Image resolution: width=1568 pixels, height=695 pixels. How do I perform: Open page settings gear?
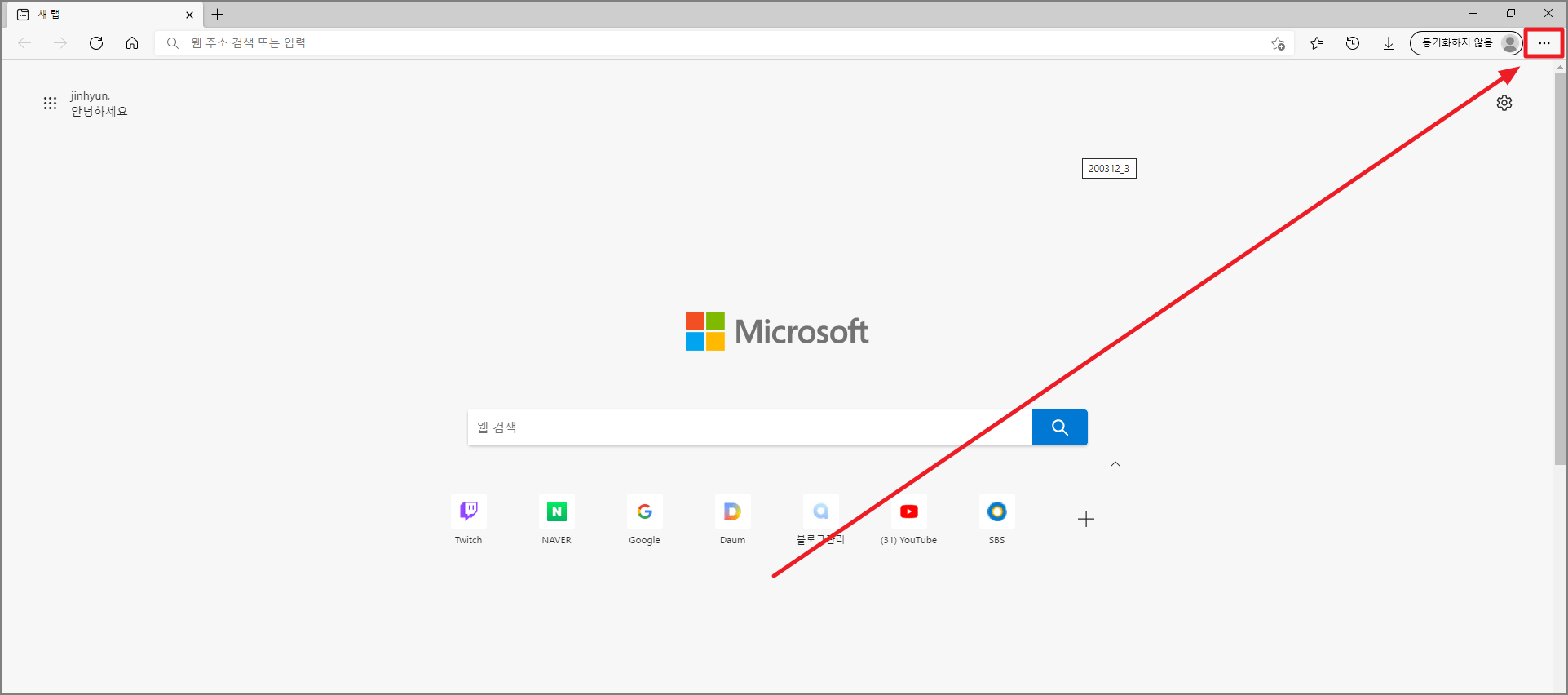1504,103
